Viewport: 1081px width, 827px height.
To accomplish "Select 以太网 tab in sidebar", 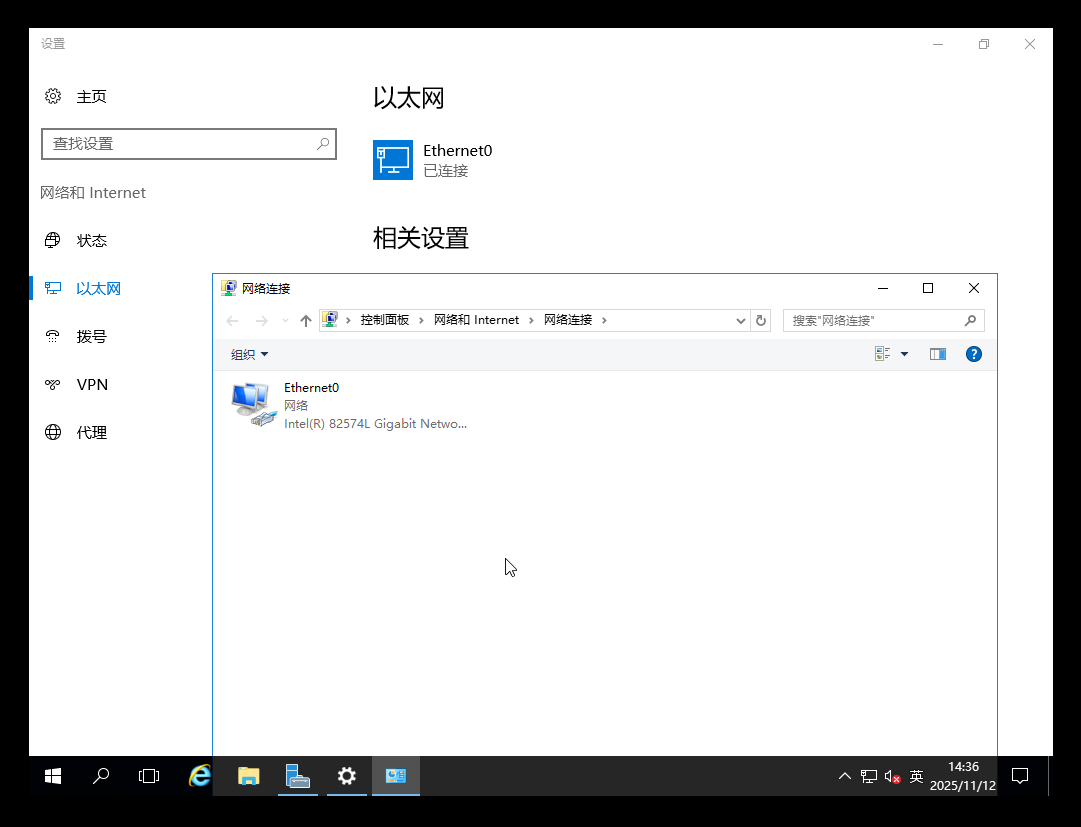I will [99, 289].
